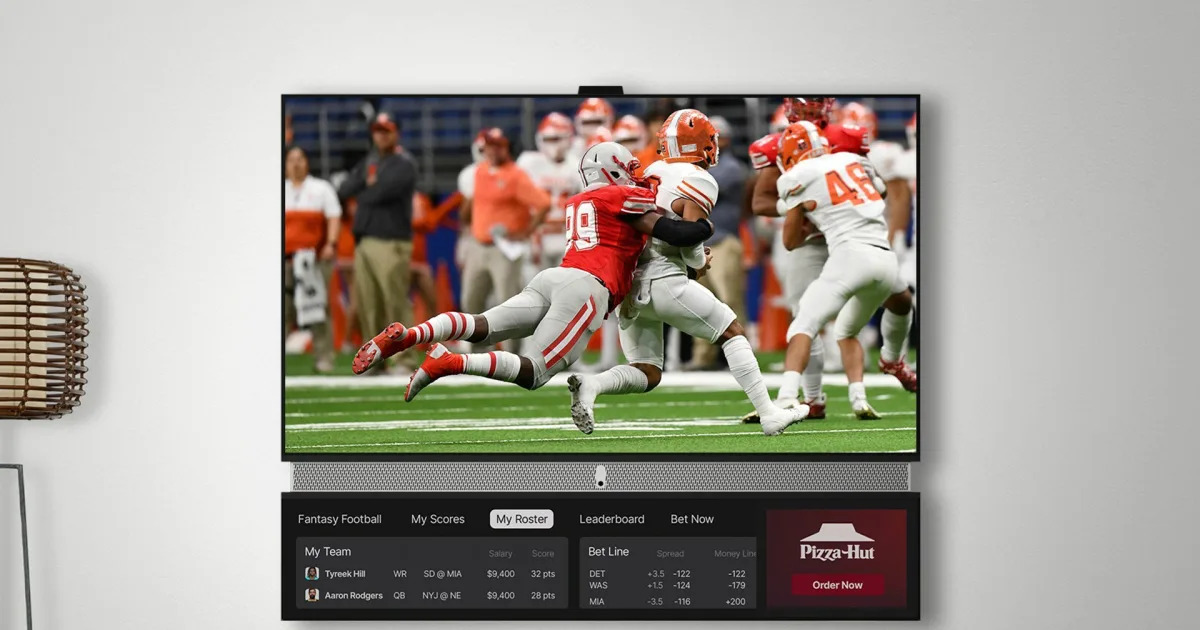Switch to the My Scores tab
Screen dimensions: 1200x630
click(x=437, y=519)
